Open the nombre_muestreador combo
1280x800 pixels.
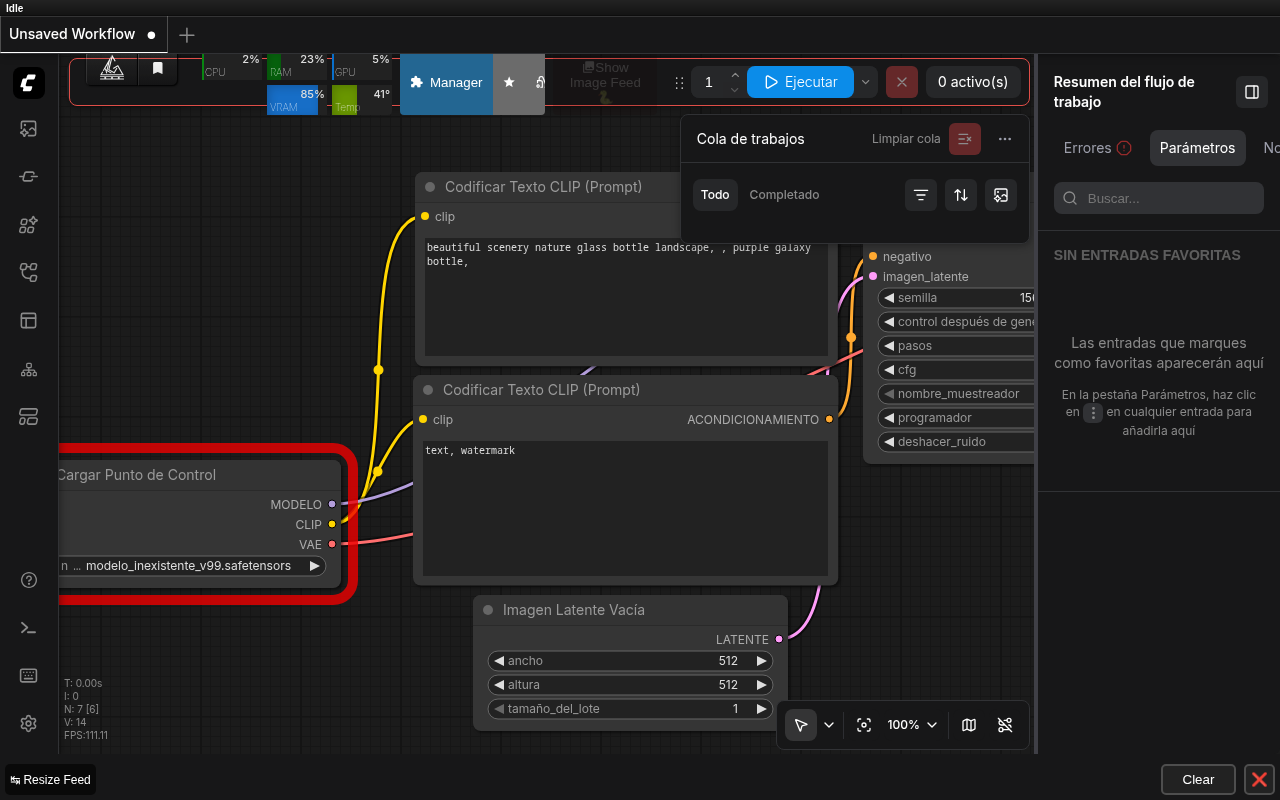click(x=956, y=394)
